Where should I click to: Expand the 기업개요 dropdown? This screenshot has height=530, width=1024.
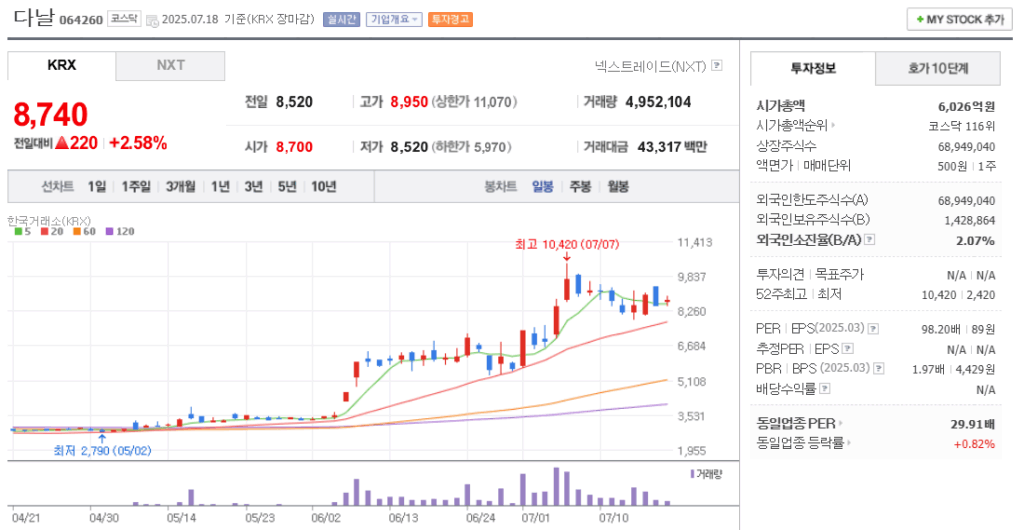point(394,20)
